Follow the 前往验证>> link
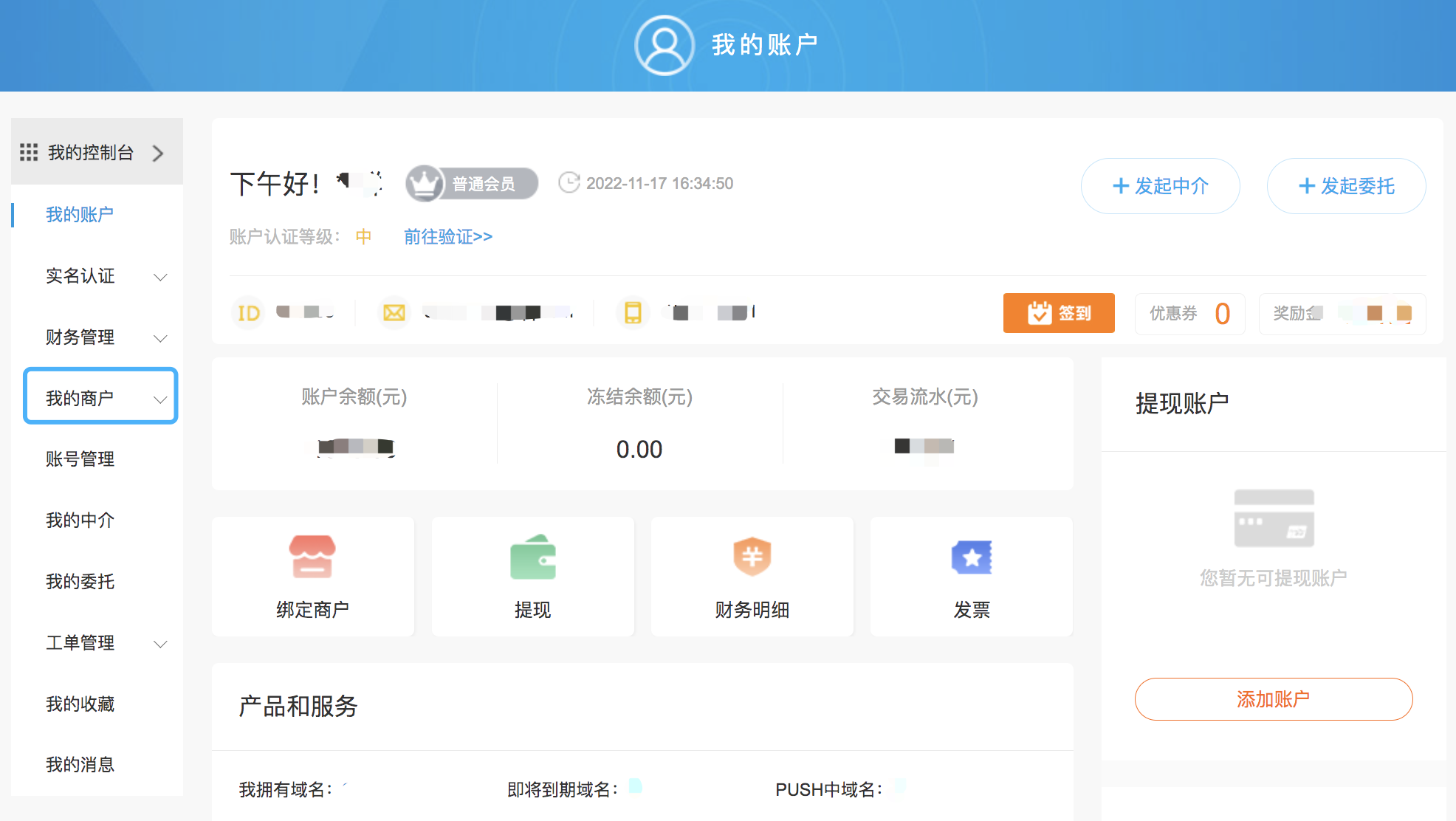 pos(447,237)
